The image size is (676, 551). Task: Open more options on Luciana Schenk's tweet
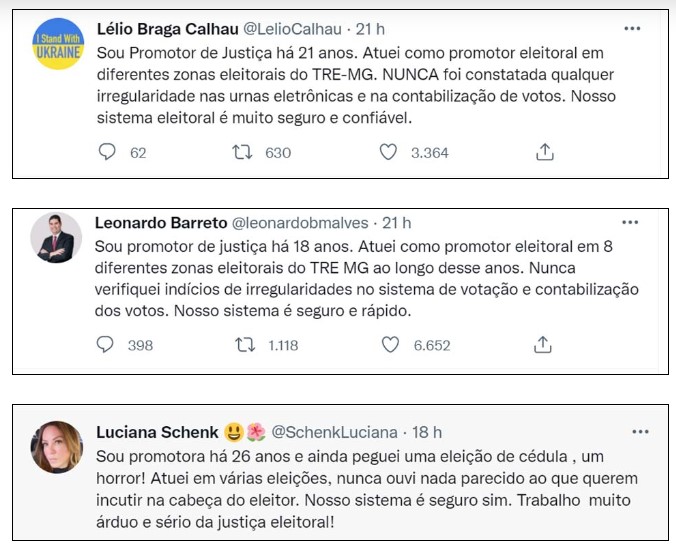click(639, 431)
